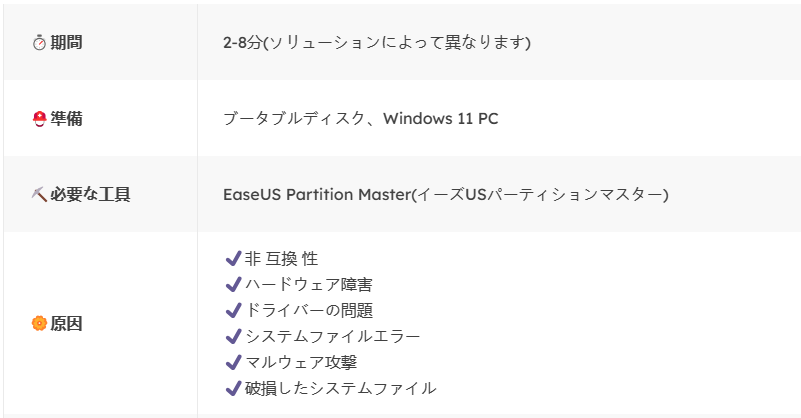
Task: Click the 破損したシステムファイル list item text
Action: [340, 388]
